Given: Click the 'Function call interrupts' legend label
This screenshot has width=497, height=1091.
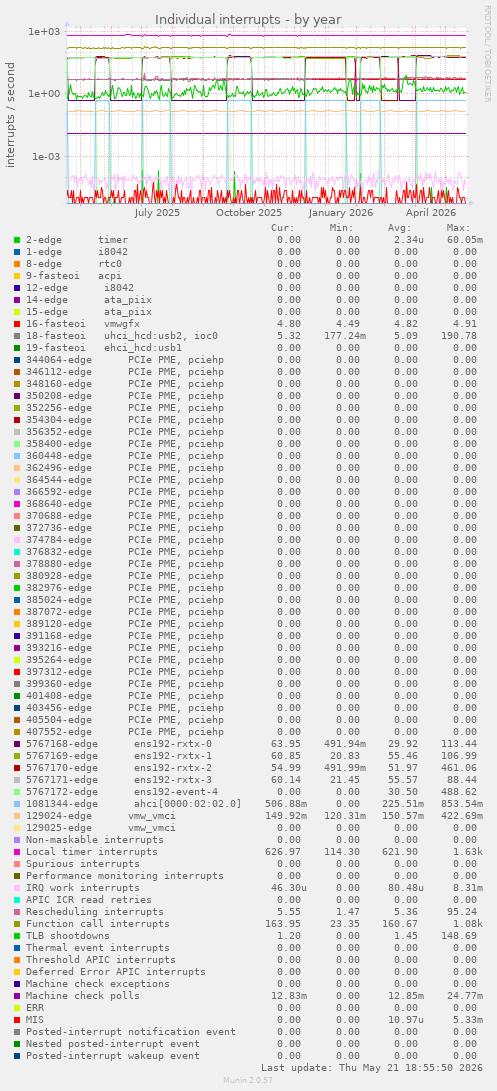Looking at the screenshot, I should [97, 923].
